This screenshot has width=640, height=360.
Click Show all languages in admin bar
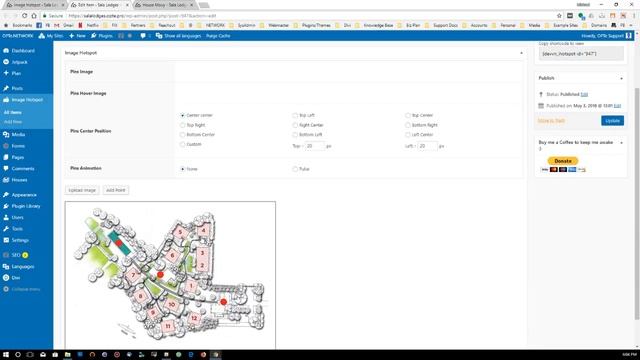click(x=178, y=36)
